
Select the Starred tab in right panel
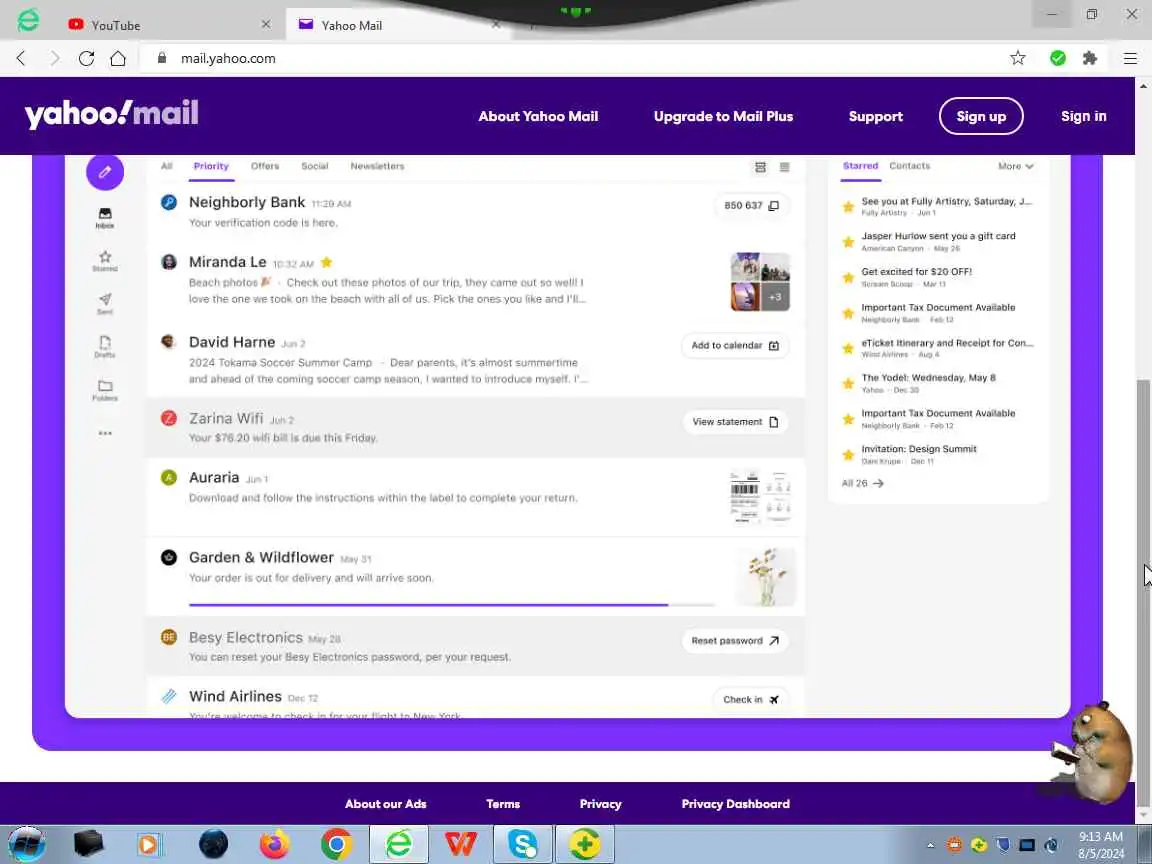pos(860,166)
